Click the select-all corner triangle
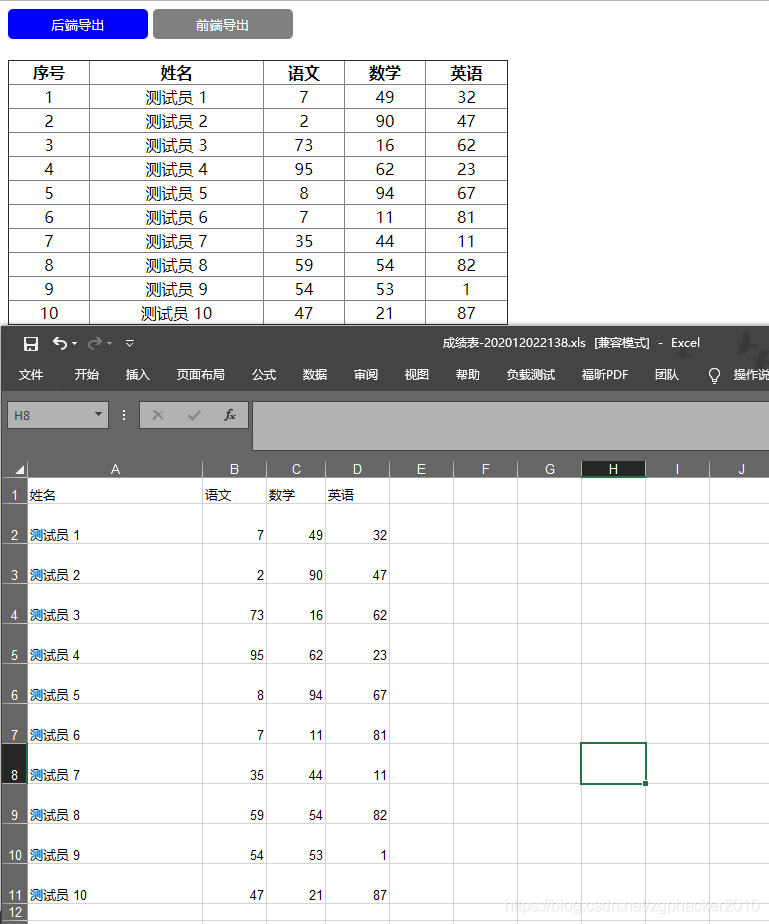The height and width of the screenshot is (924, 769). [19, 469]
